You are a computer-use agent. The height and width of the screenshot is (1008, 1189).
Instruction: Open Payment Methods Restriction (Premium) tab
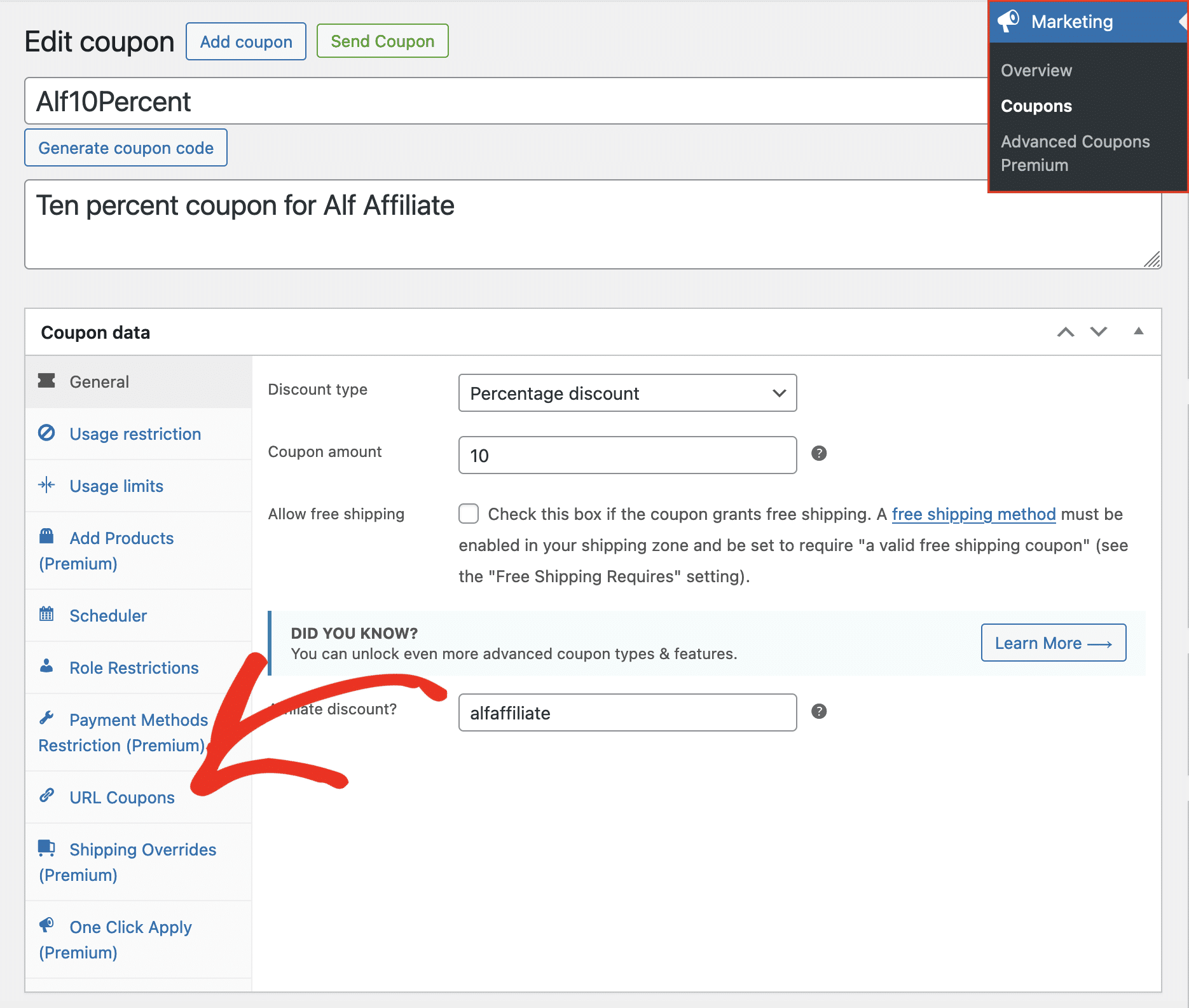click(139, 732)
